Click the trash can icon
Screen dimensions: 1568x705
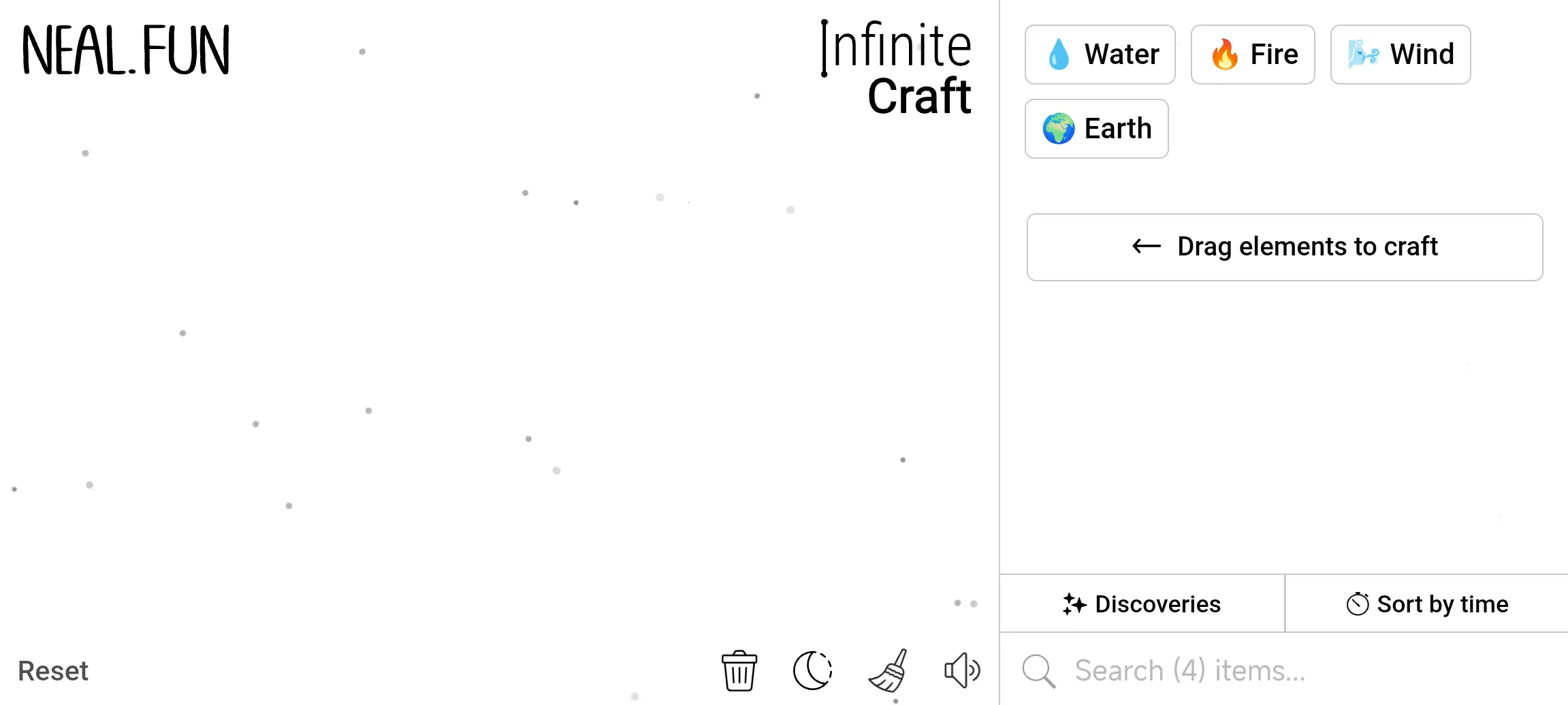tap(739, 671)
